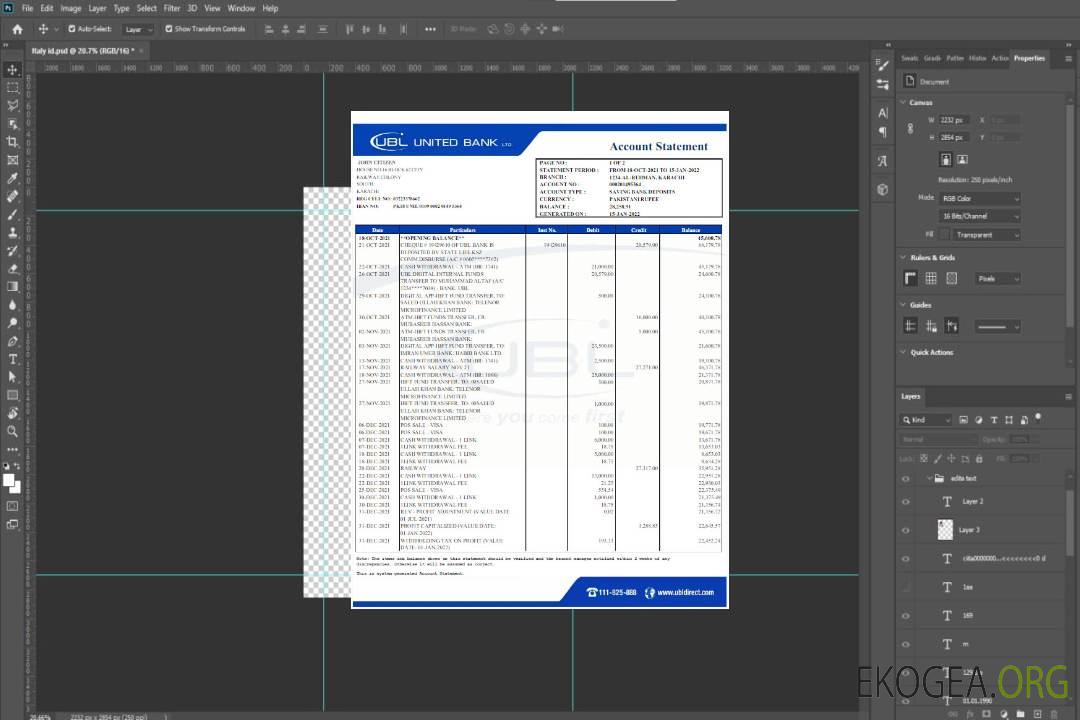Select the Pen tool

pos(12,341)
